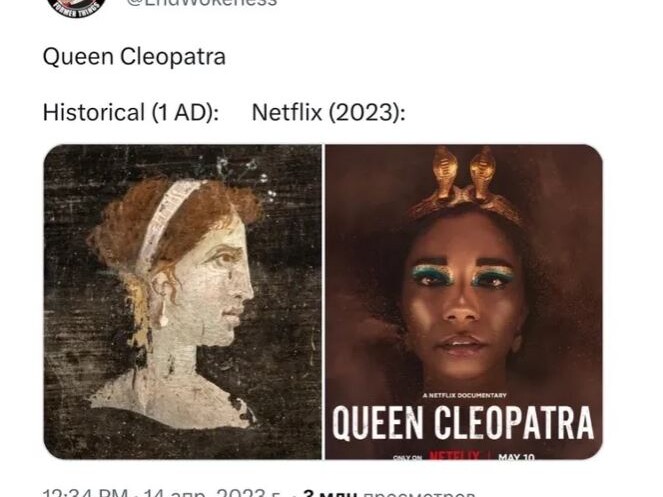Click the 2023 date in tweet footer
Image resolution: width=663 pixels, height=497 pixels.
pyautogui.click(x=211, y=493)
